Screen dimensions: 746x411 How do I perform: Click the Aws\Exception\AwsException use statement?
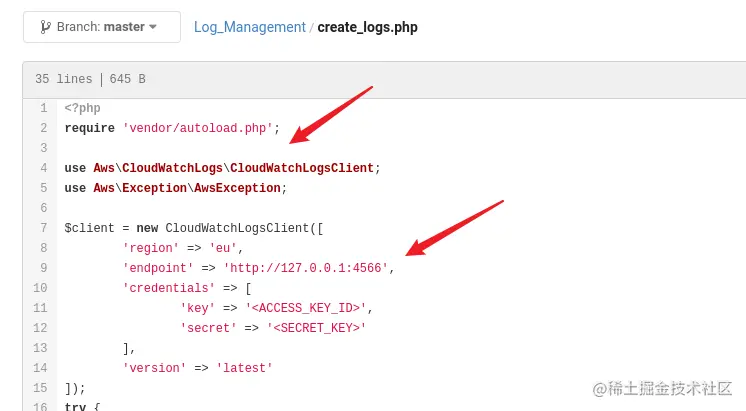176,188
